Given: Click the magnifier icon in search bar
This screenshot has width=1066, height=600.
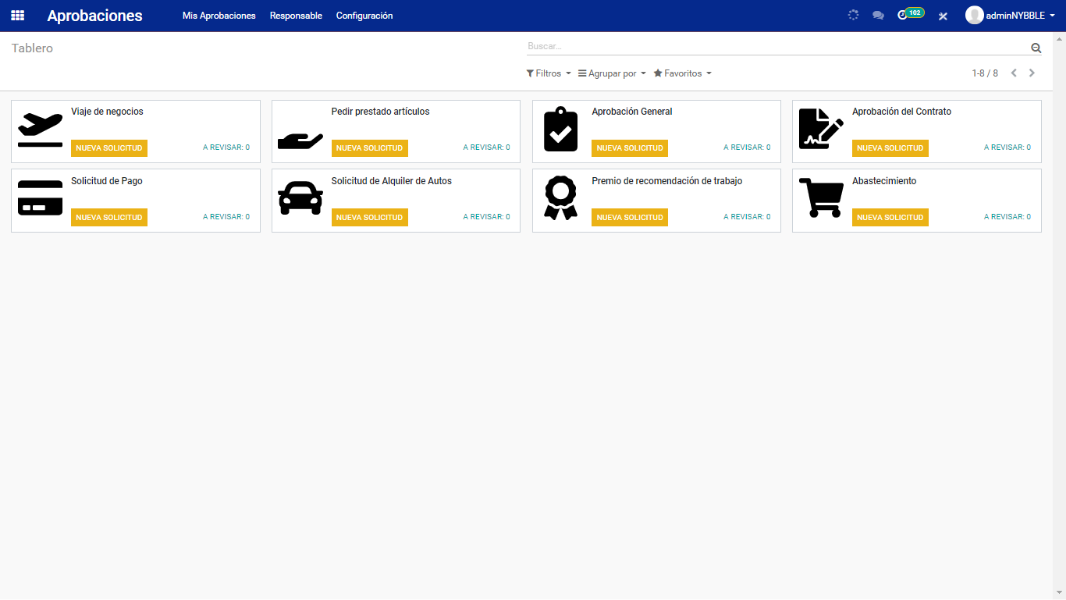Looking at the screenshot, I should [1036, 47].
